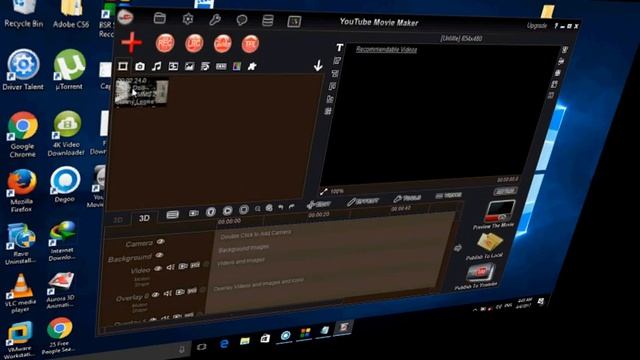Select the square all-media tab icon
Viewport: 640px width, 360px height.
click(x=123, y=66)
